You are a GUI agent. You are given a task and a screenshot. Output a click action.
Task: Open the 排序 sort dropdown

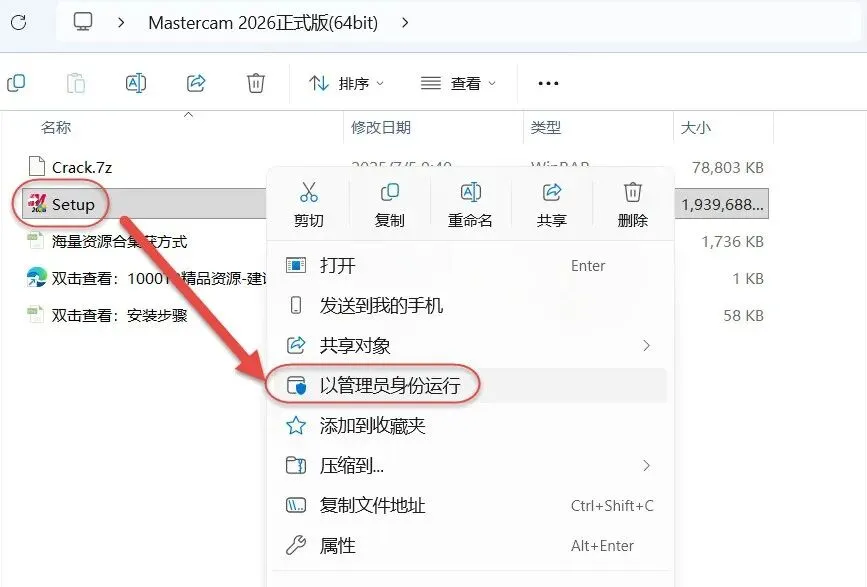(346, 83)
